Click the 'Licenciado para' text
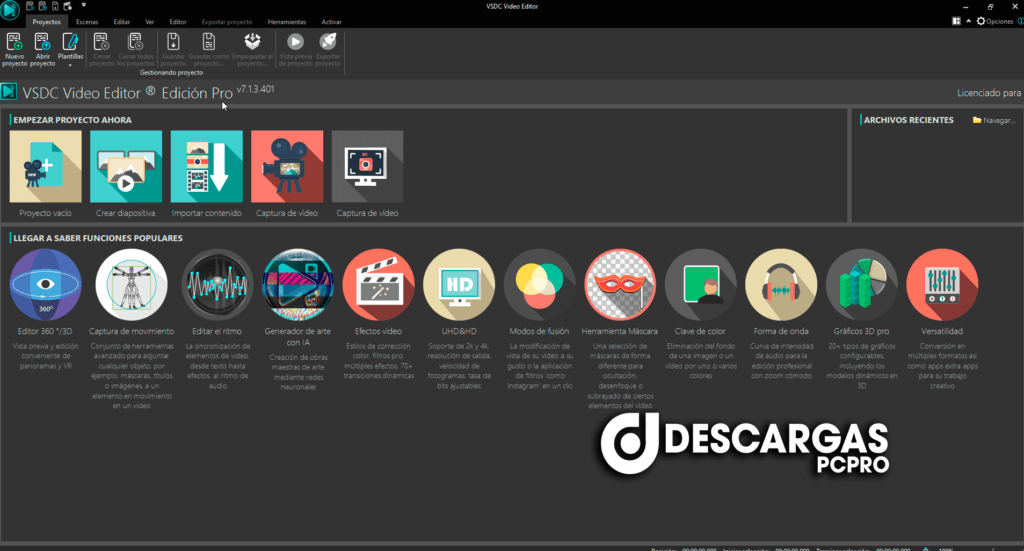 (x=989, y=93)
